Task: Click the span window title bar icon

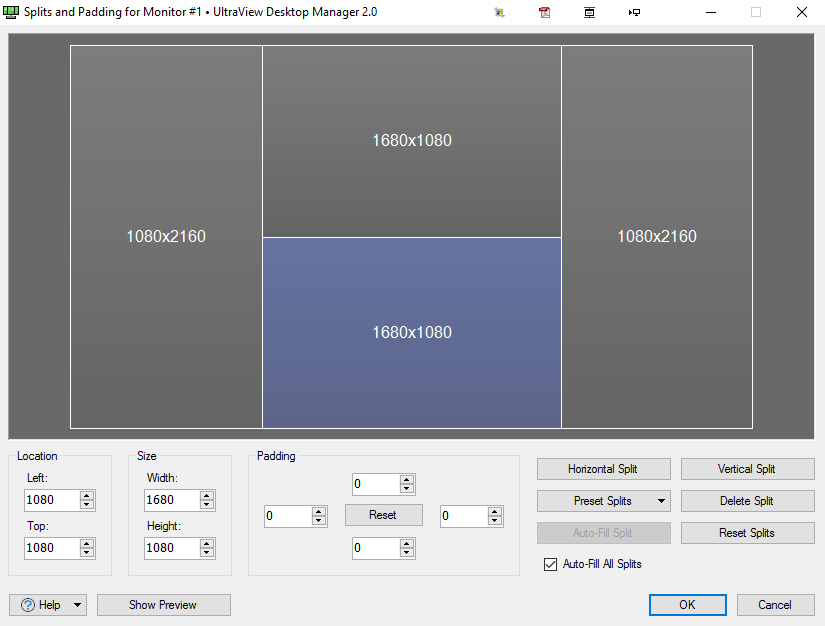Action: tap(589, 12)
